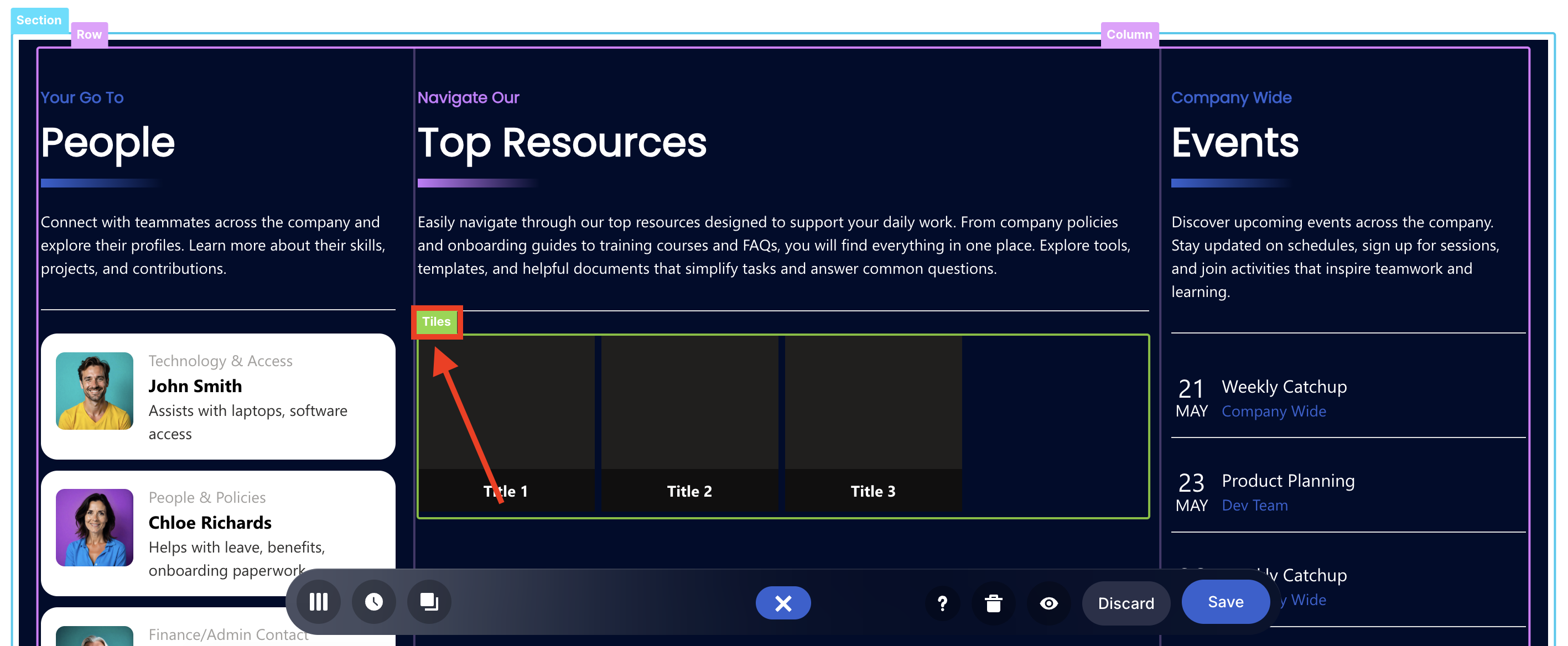Open help with question mark icon
1568x646 pixels.
[942, 603]
